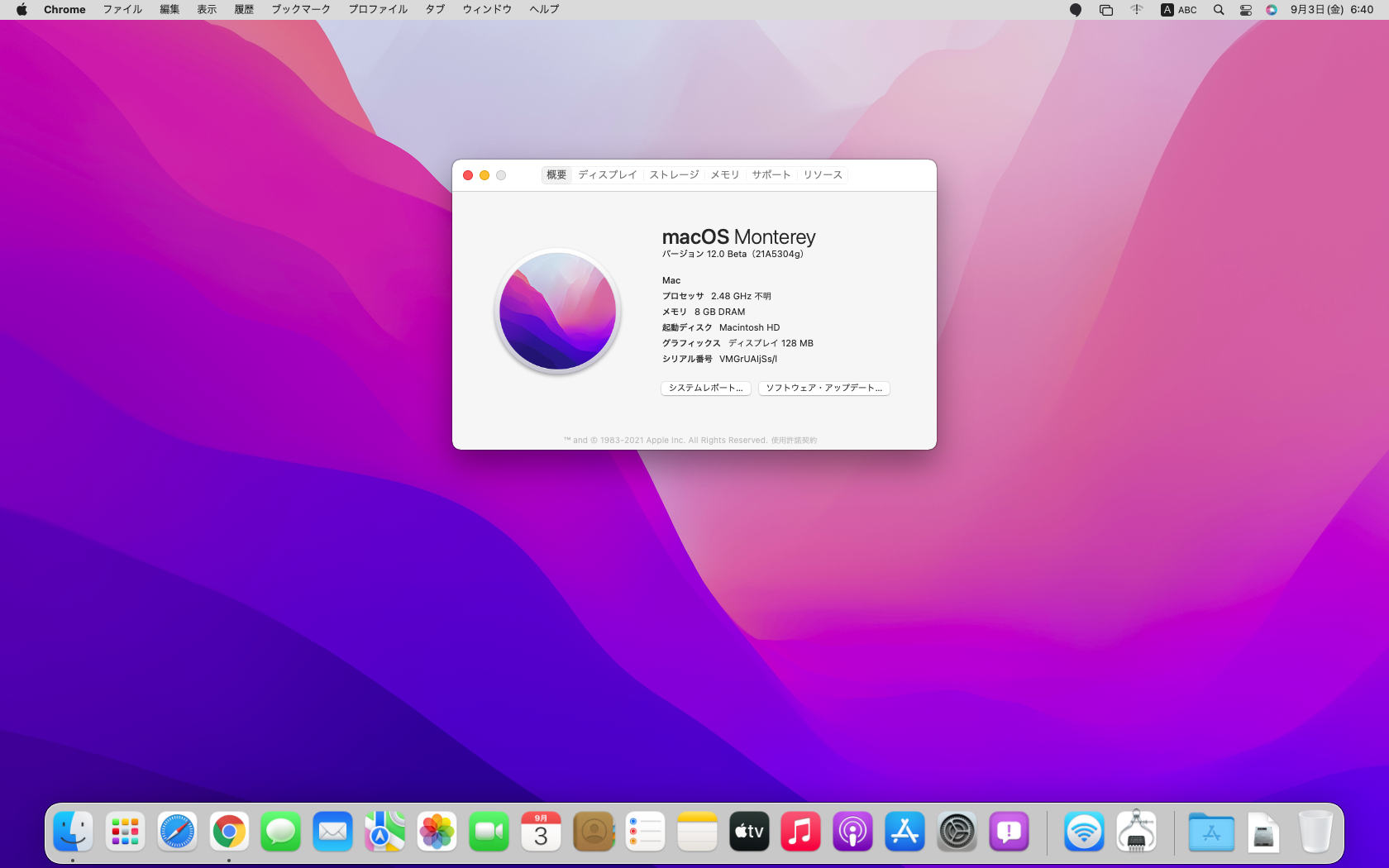
Task: Open the Chrome application menu
Action: (x=64, y=10)
